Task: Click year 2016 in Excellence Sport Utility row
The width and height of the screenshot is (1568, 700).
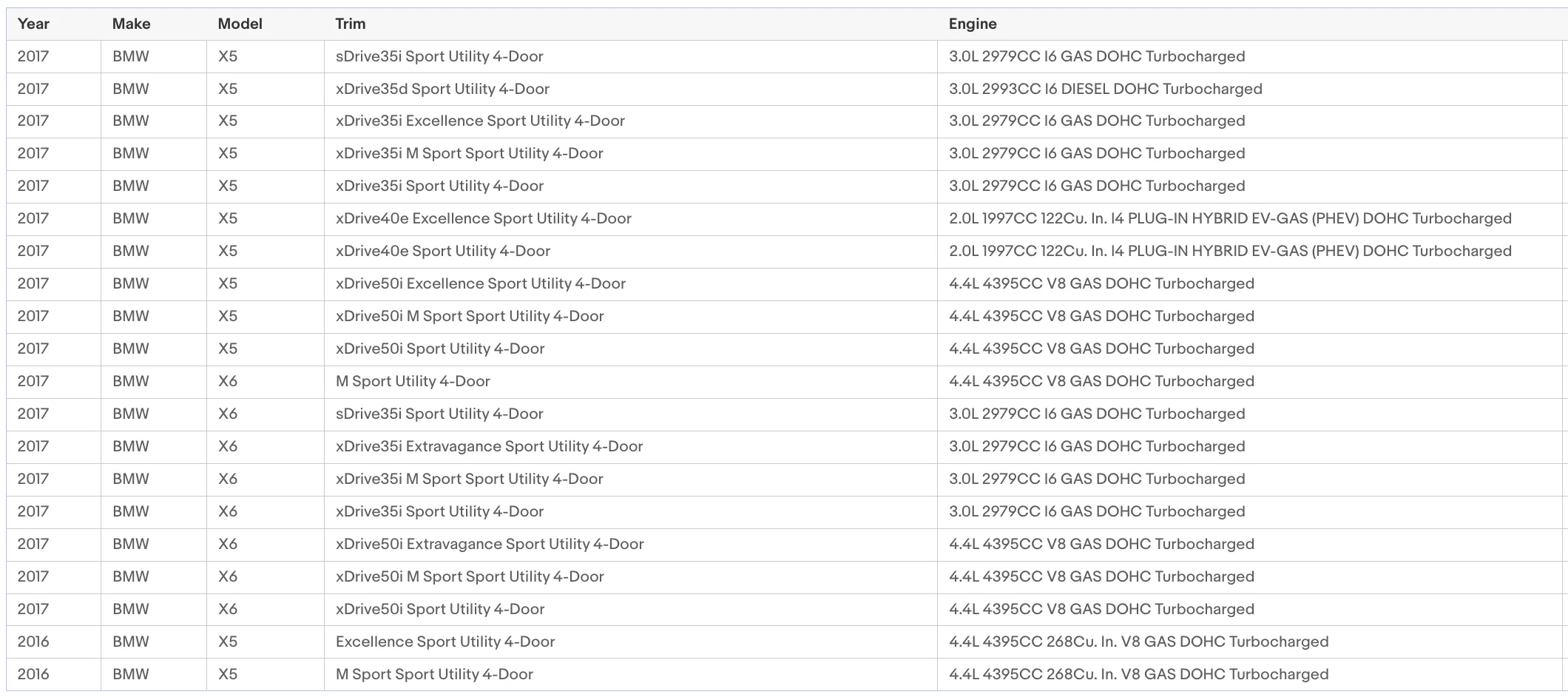Action: point(53,642)
